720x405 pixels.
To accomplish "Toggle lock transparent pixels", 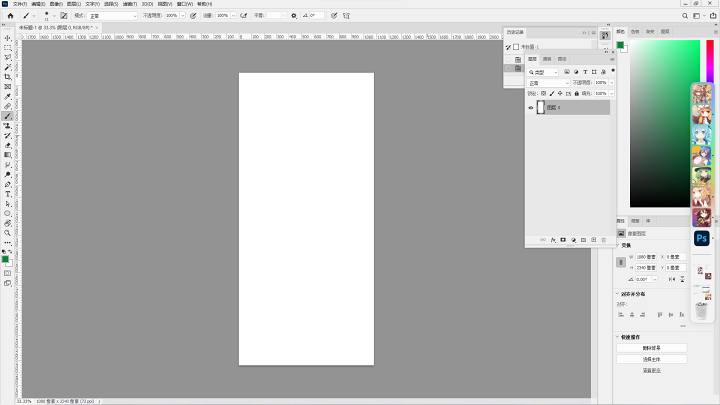I will tap(543, 93).
